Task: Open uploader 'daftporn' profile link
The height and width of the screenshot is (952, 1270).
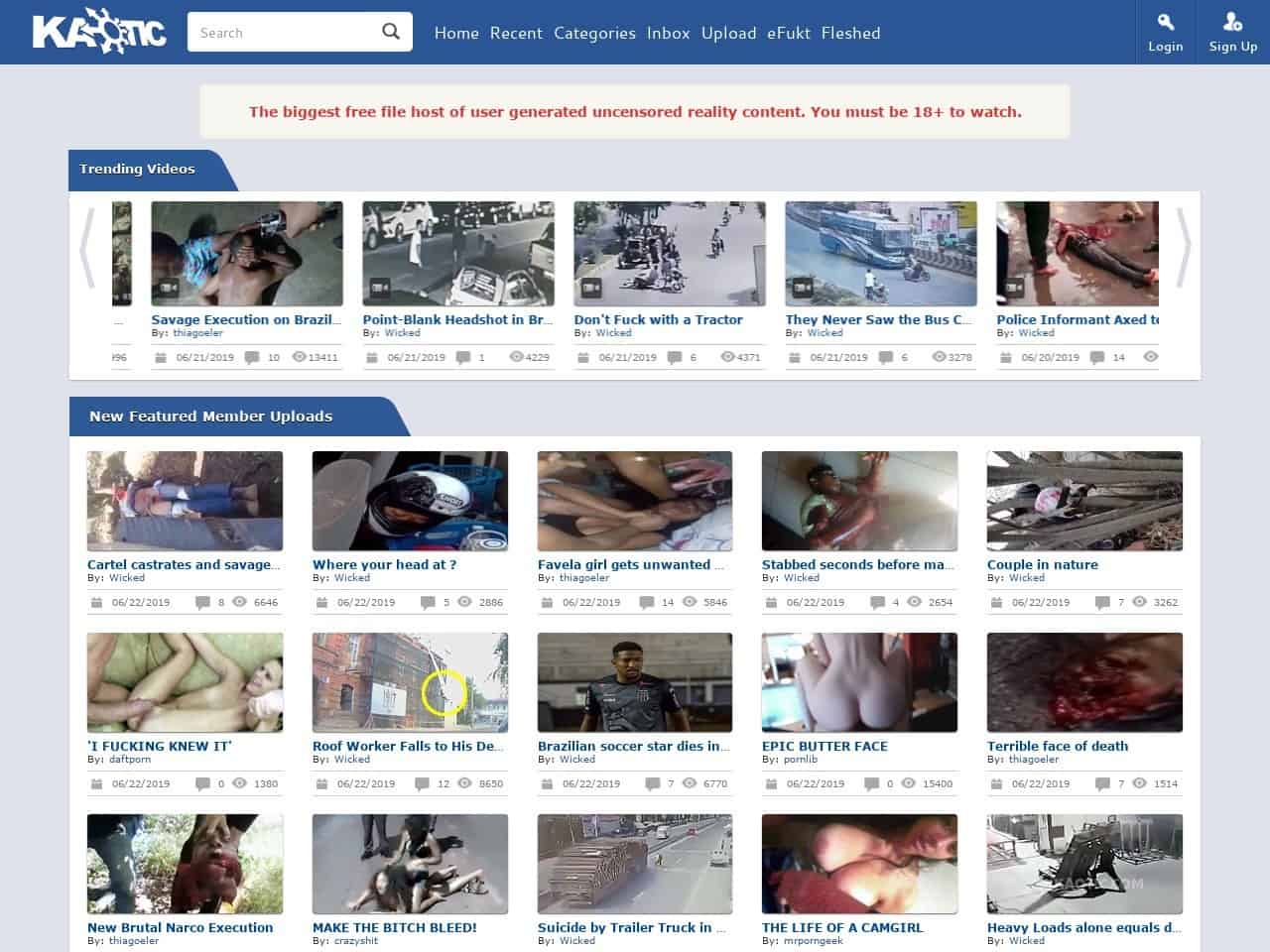Action: [130, 760]
